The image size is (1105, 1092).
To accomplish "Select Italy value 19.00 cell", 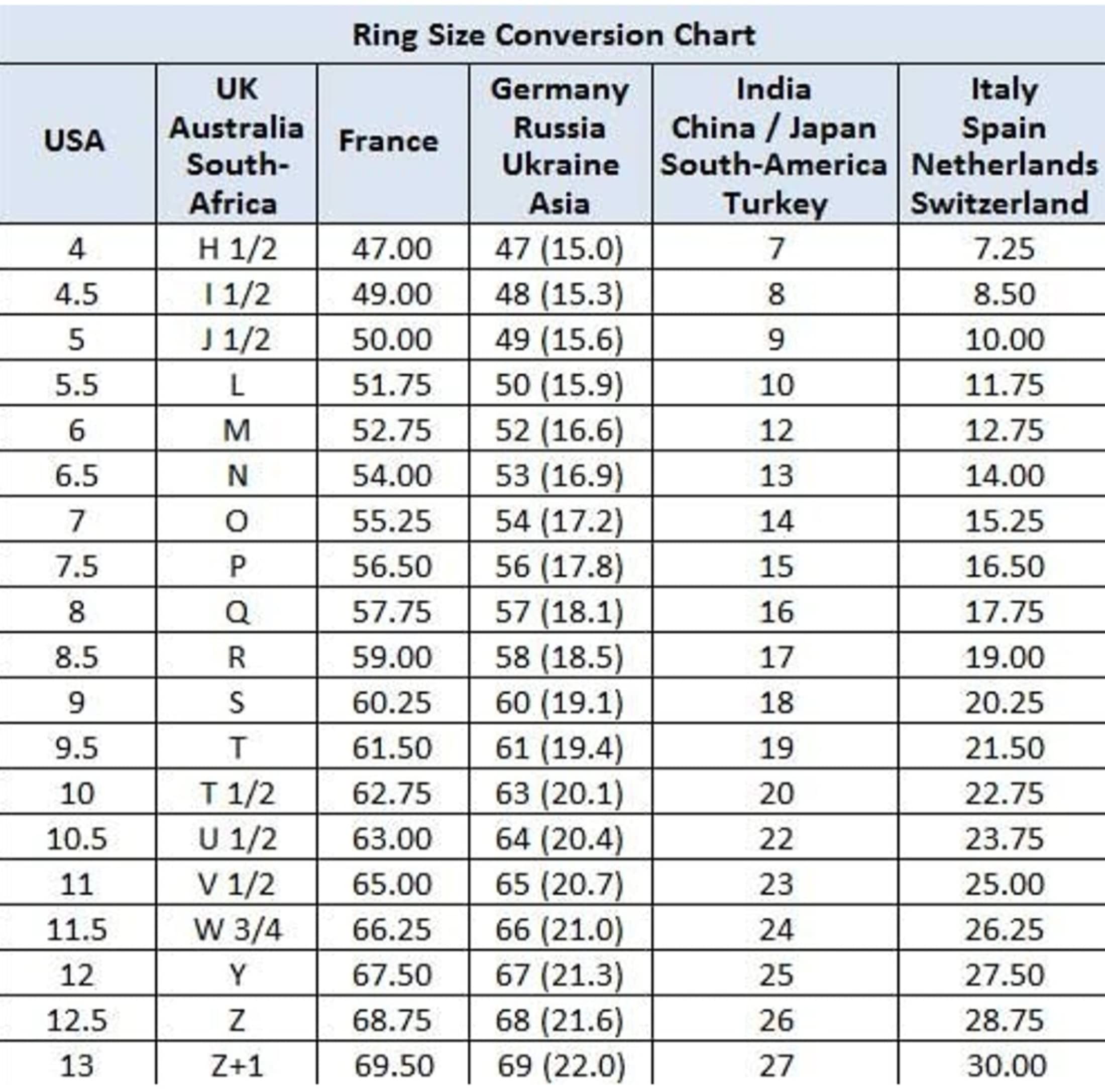I will 1002,656.
